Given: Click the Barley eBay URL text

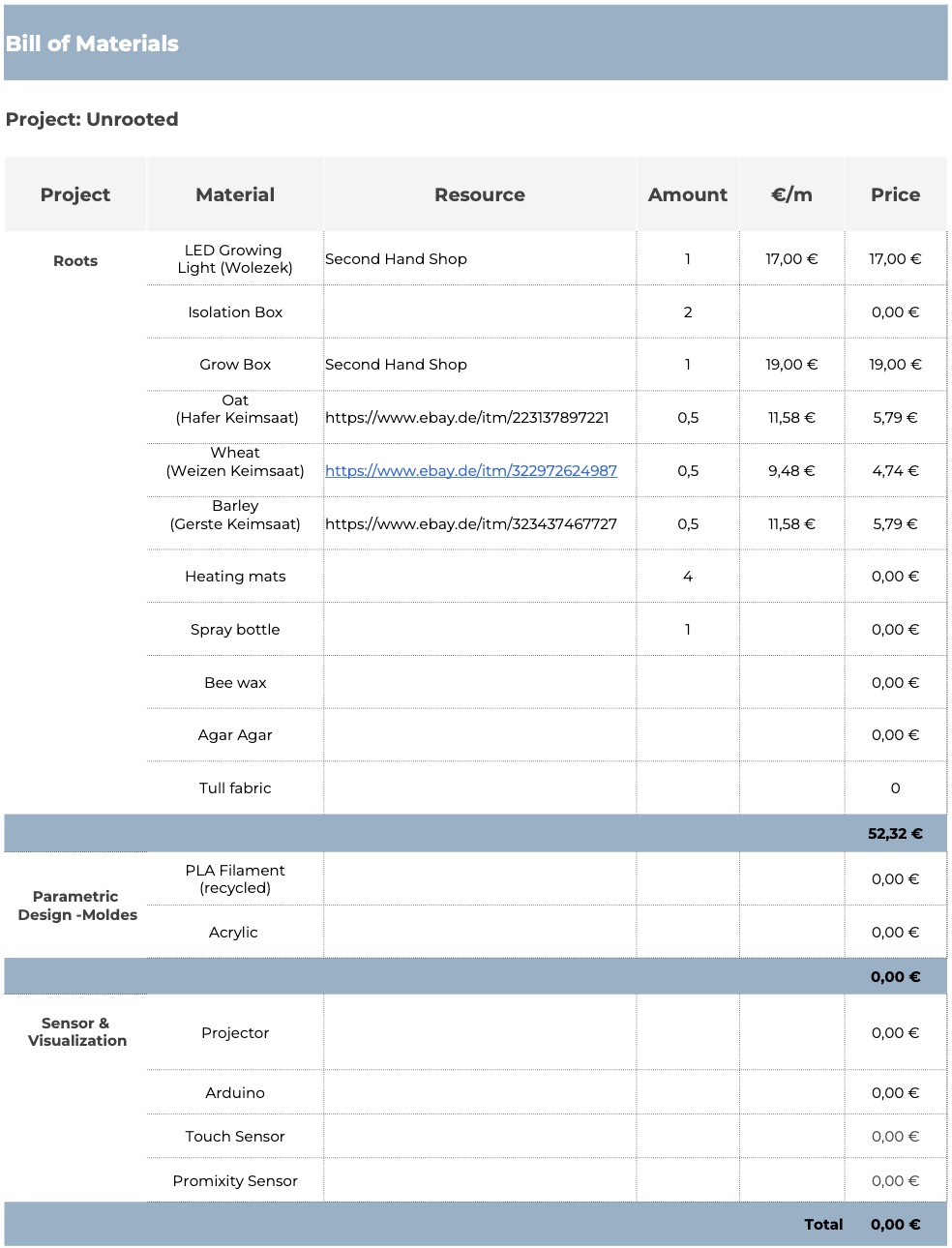Looking at the screenshot, I should (470, 524).
